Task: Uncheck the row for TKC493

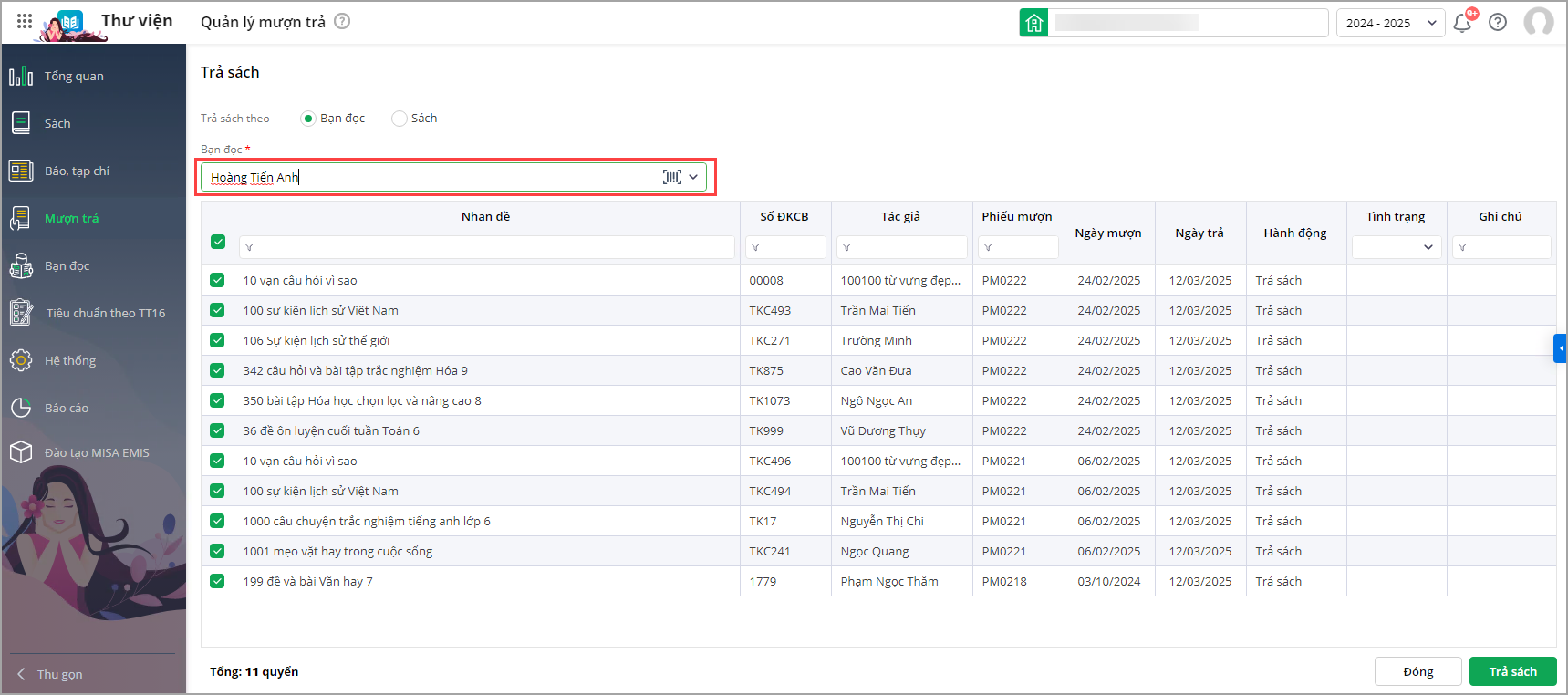Action: [217, 310]
